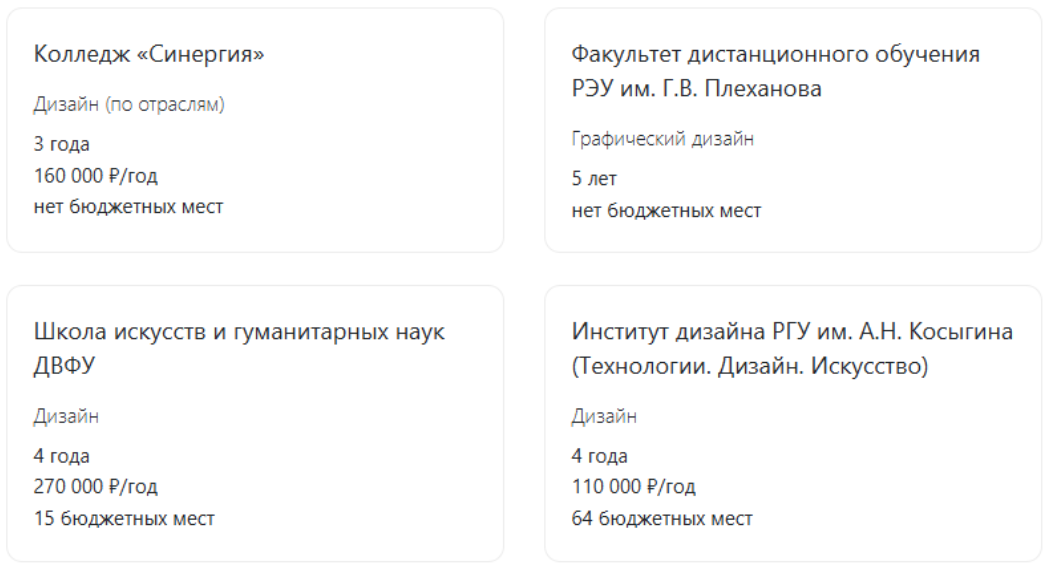Click the 64 бюджетных мест text
The height and width of the screenshot is (571, 1051).
point(662,519)
